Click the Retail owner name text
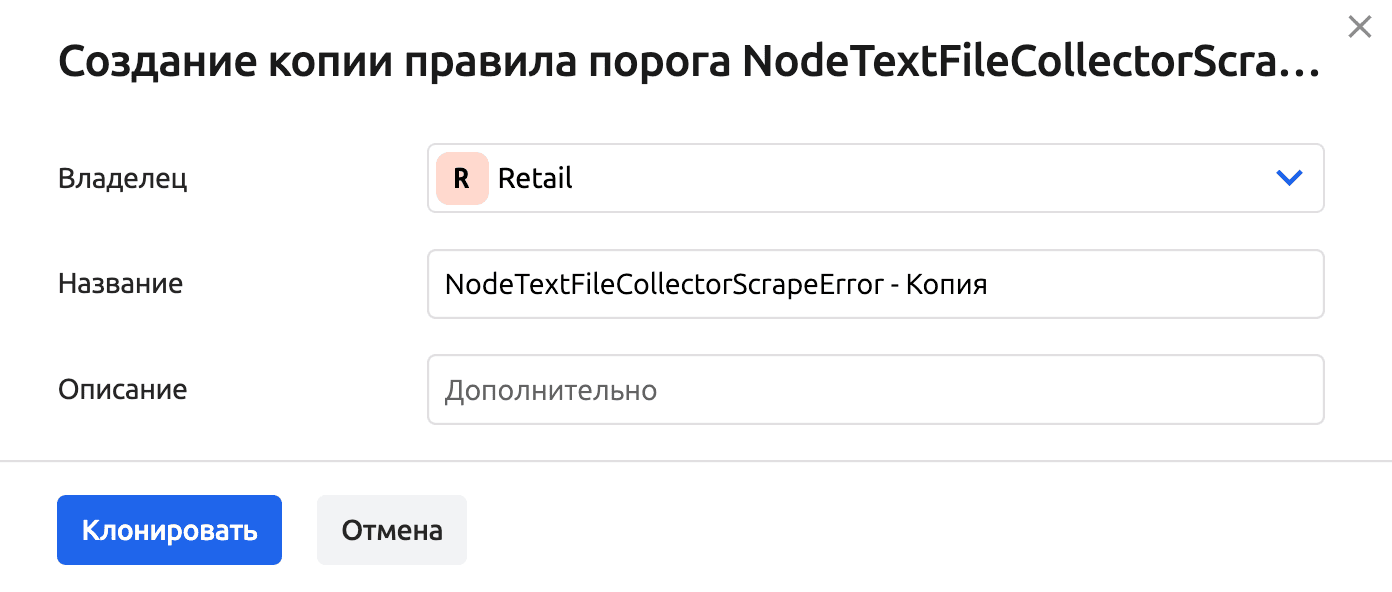The width and height of the screenshot is (1392, 592). click(535, 179)
